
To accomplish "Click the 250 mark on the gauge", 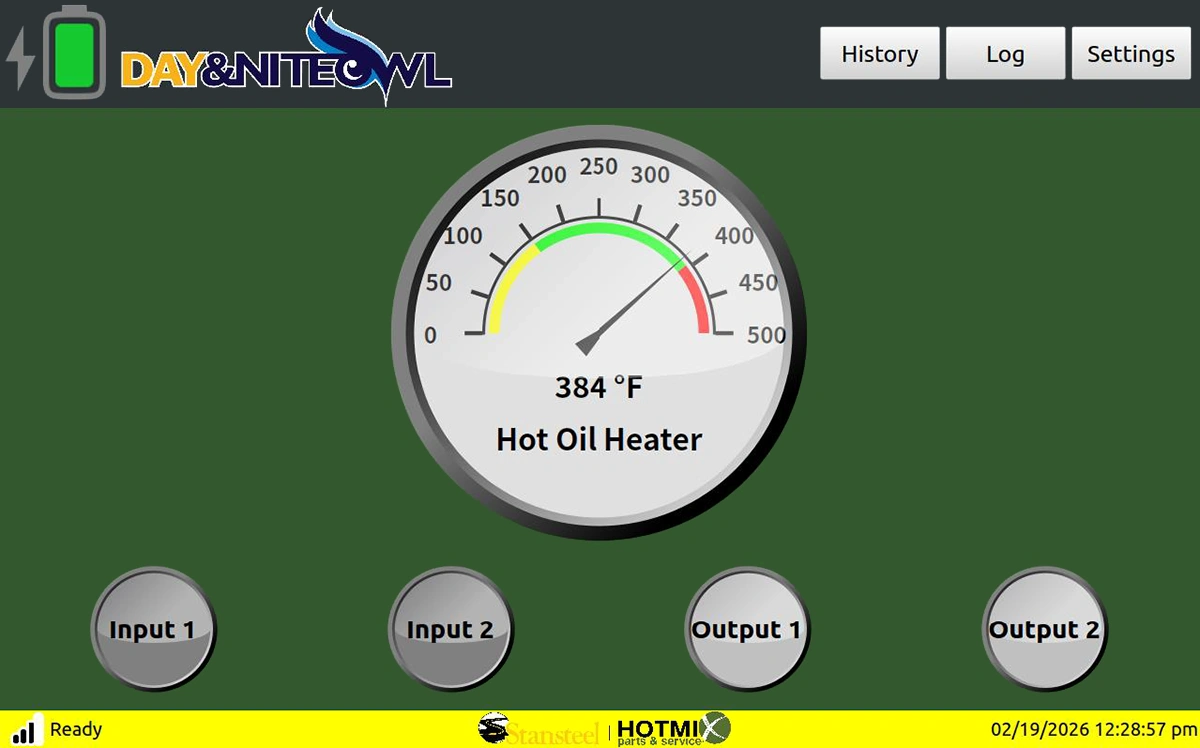I will [599, 167].
